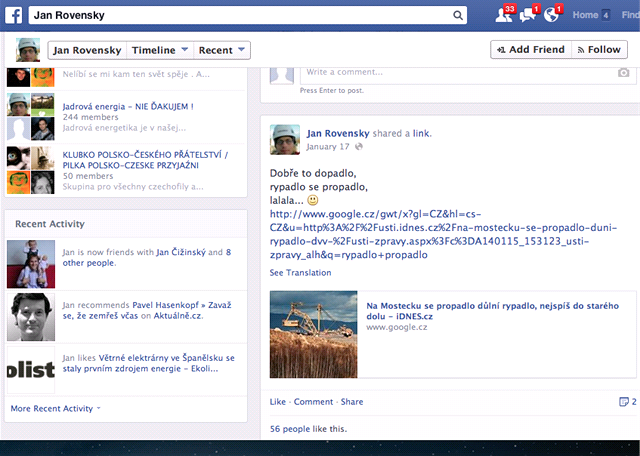Open the Jadrová energia group link
Image resolution: width=640 pixels, height=456 pixels.
tap(127, 106)
